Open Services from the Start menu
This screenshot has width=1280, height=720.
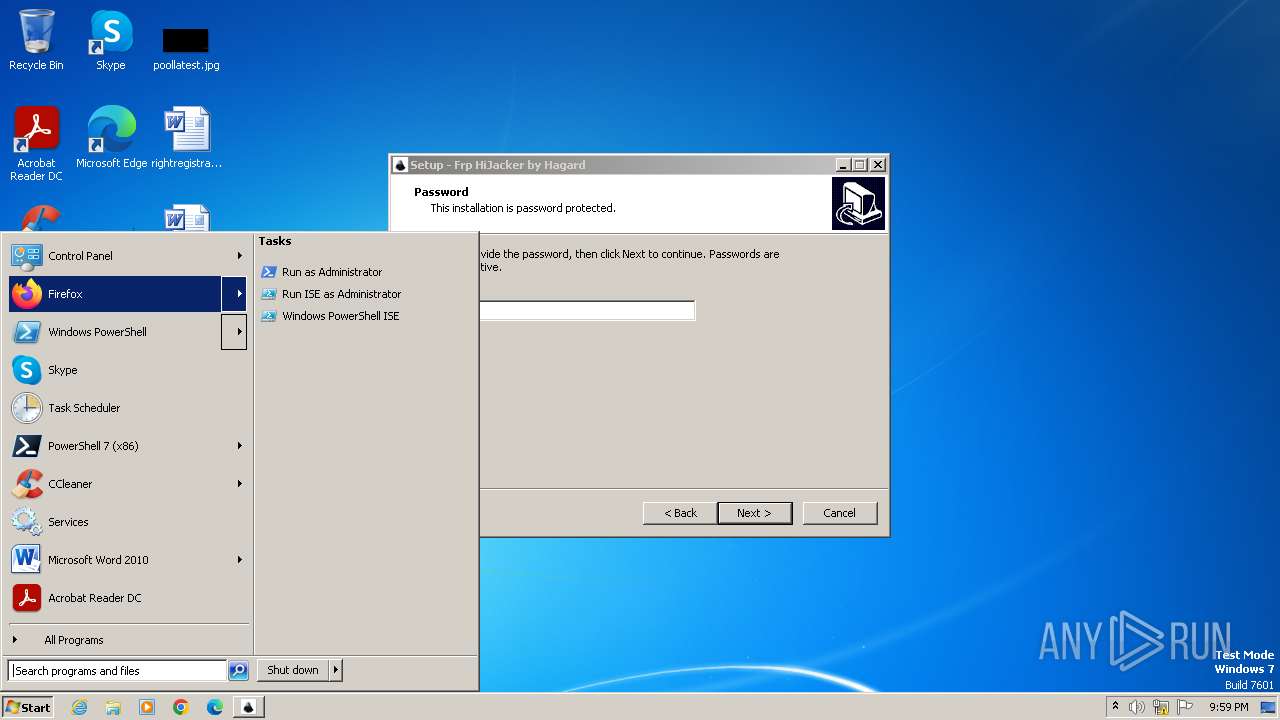pyautogui.click(x=128, y=522)
